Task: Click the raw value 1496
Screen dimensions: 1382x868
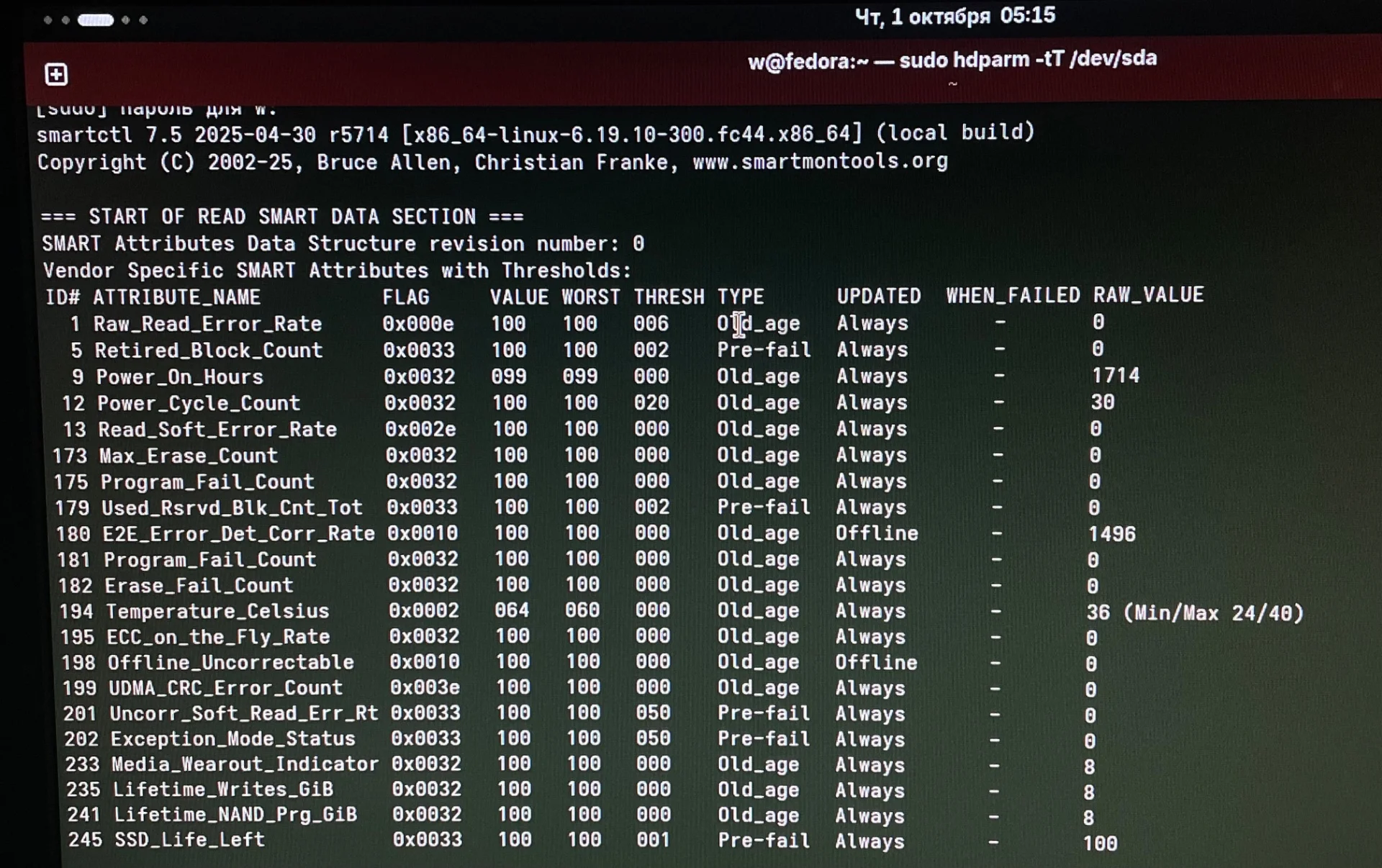Action: pos(1111,534)
